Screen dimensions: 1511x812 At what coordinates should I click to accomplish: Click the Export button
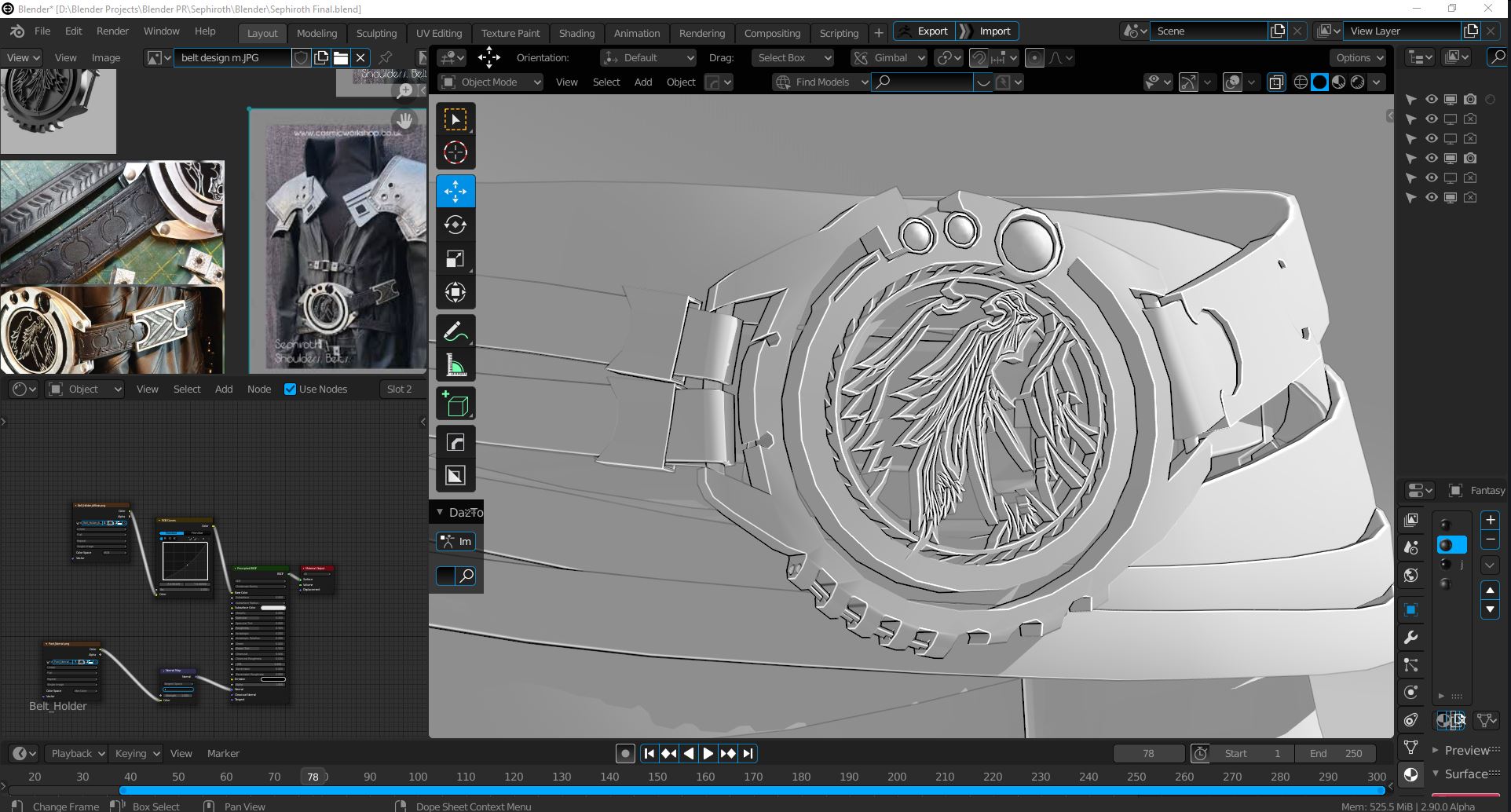coord(924,31)
